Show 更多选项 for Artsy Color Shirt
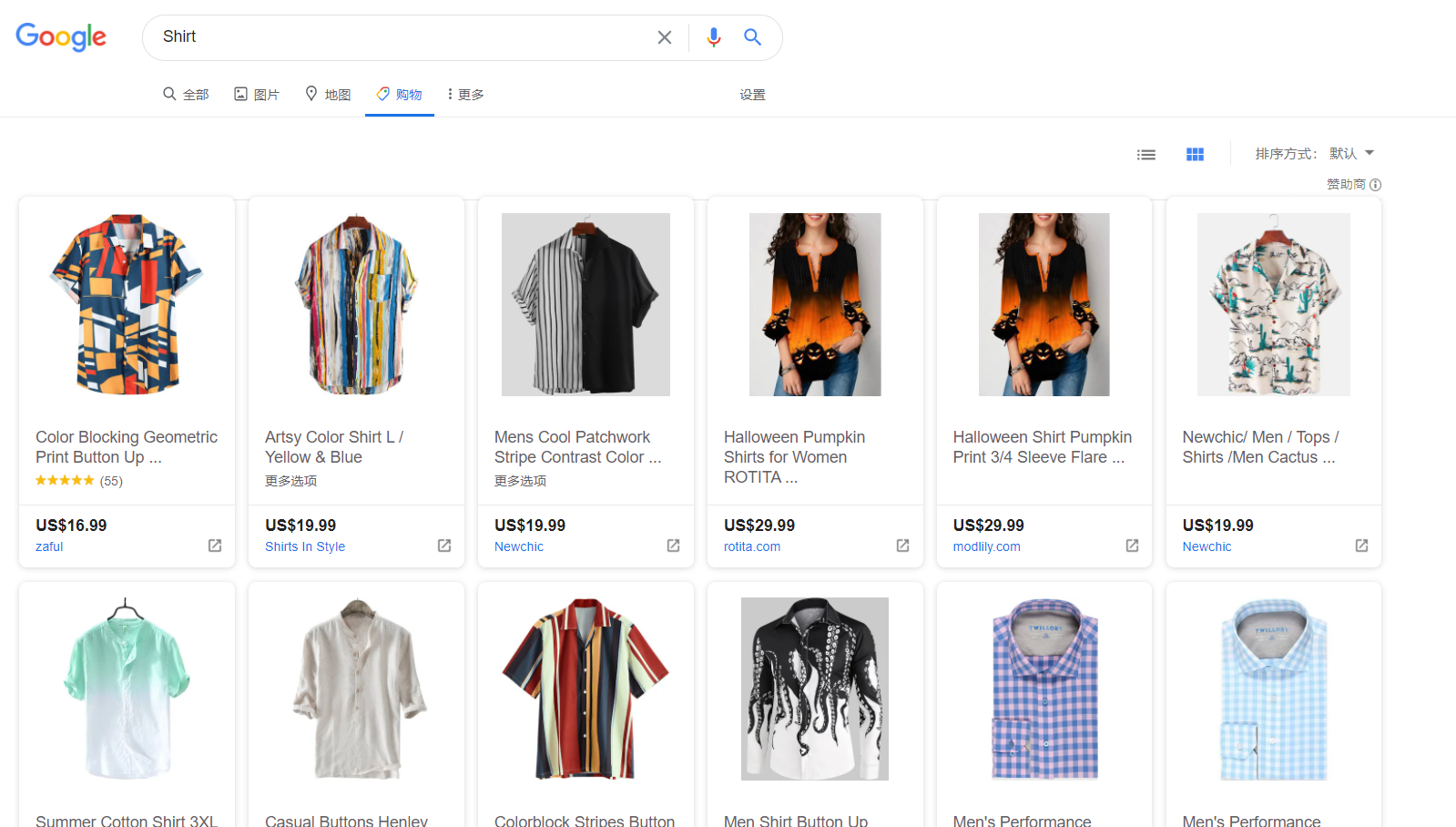The width and height of the screenshot is (1456, 827). coord(291,481)
